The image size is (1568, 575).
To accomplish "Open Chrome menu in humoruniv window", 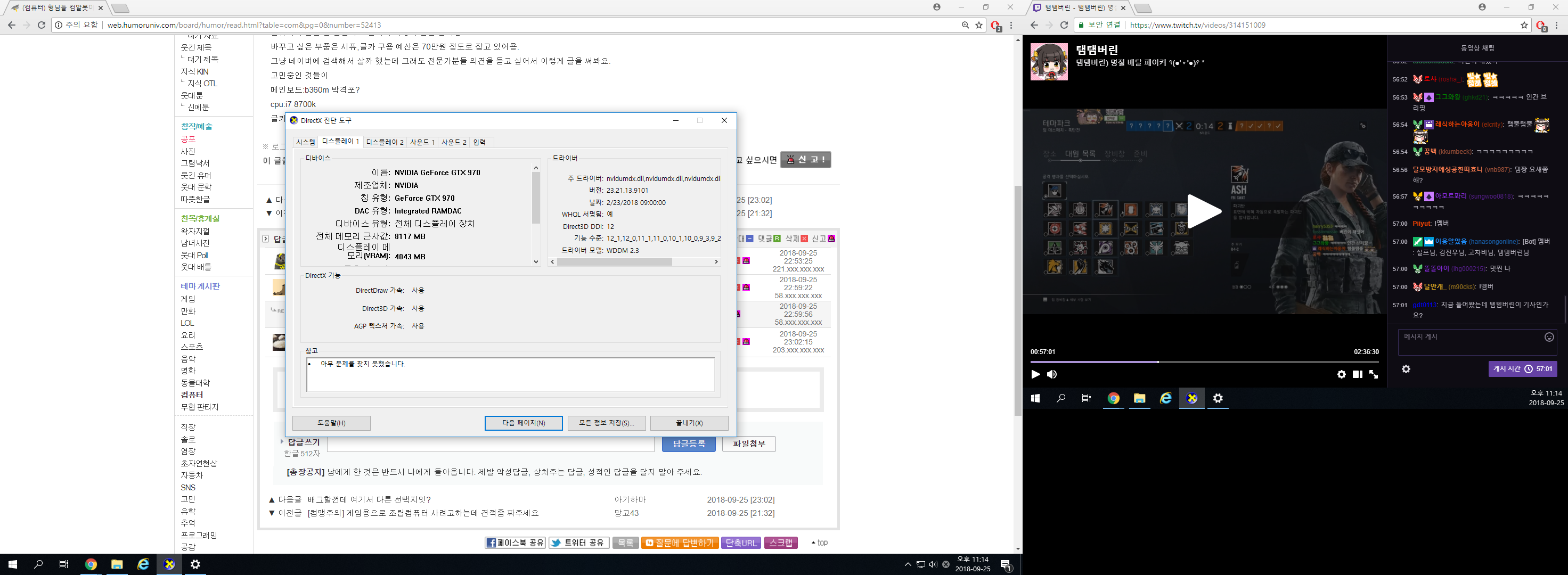I will [x=1011, y=25].
